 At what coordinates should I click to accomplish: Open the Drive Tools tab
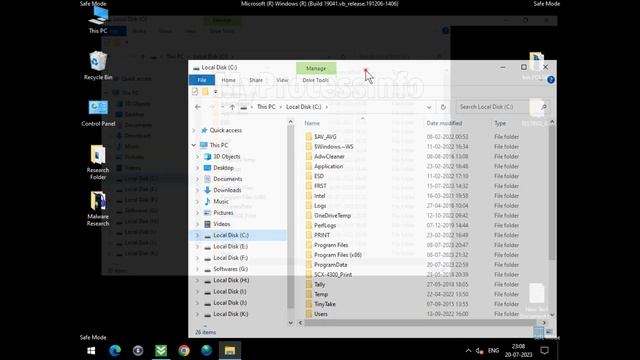tap(316, 80)
